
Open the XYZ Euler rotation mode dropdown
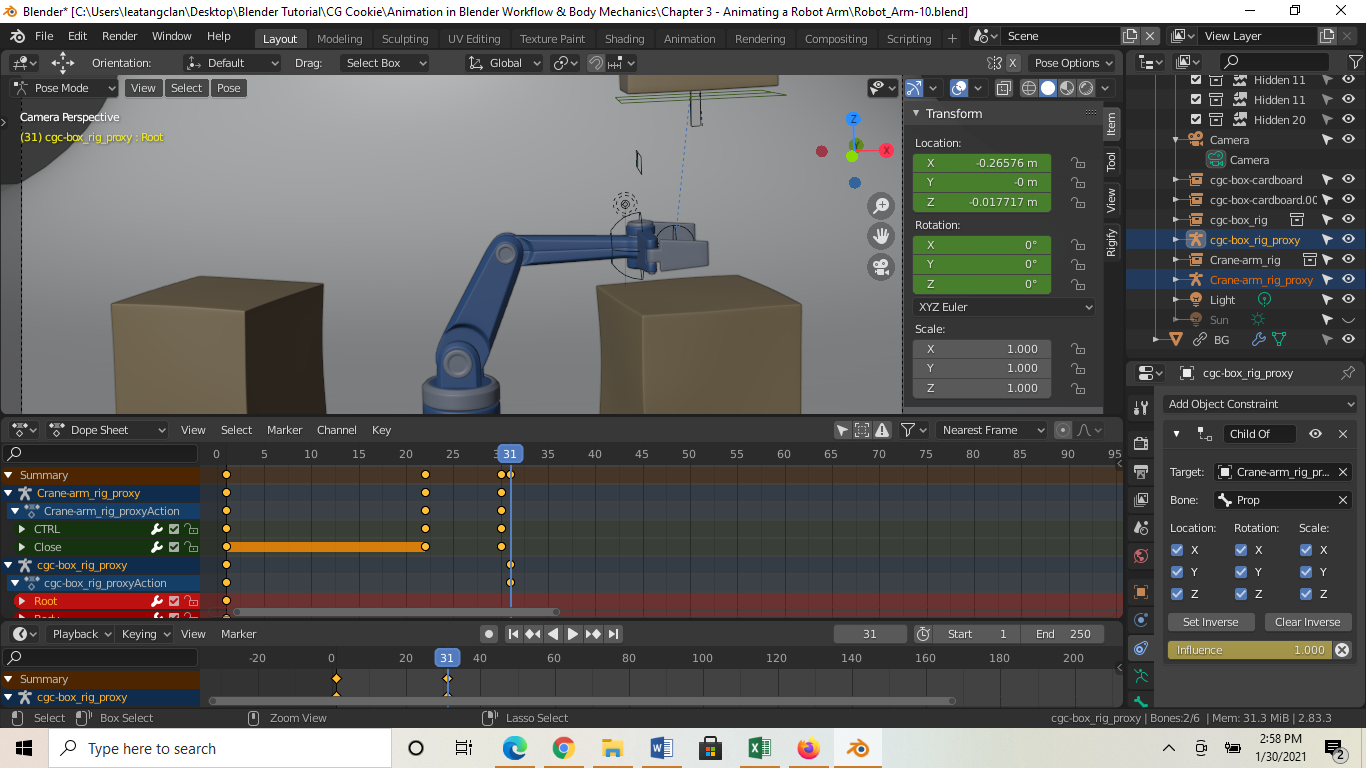coord(1004,307)
